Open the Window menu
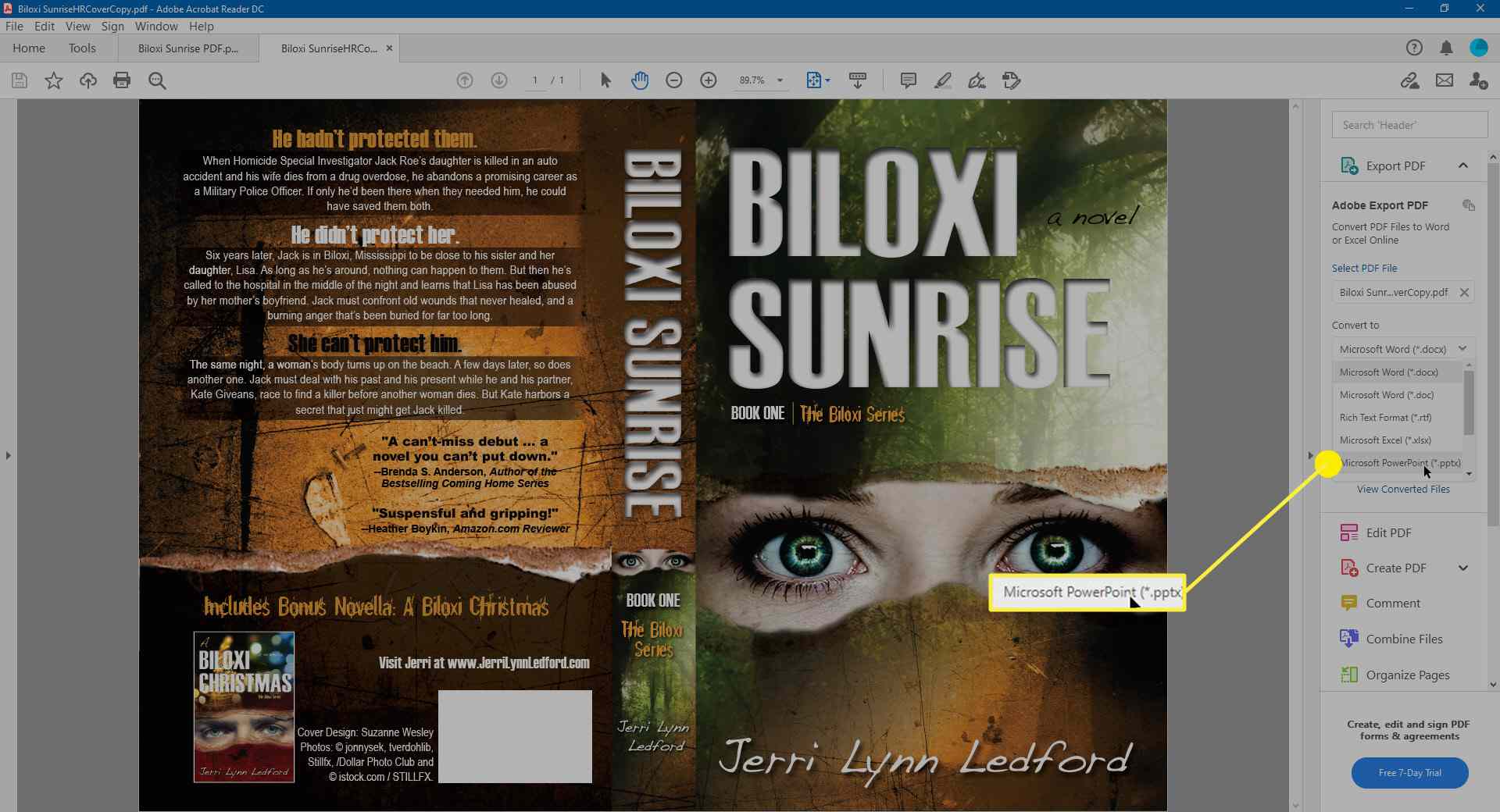Image resolution: width=1500 pixels, height=812 pixels. (156, 26)
